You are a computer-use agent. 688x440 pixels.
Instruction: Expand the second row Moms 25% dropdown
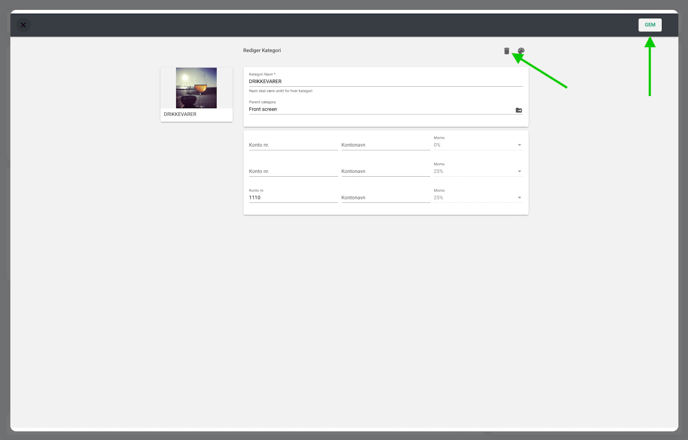(x=476, y=171)
